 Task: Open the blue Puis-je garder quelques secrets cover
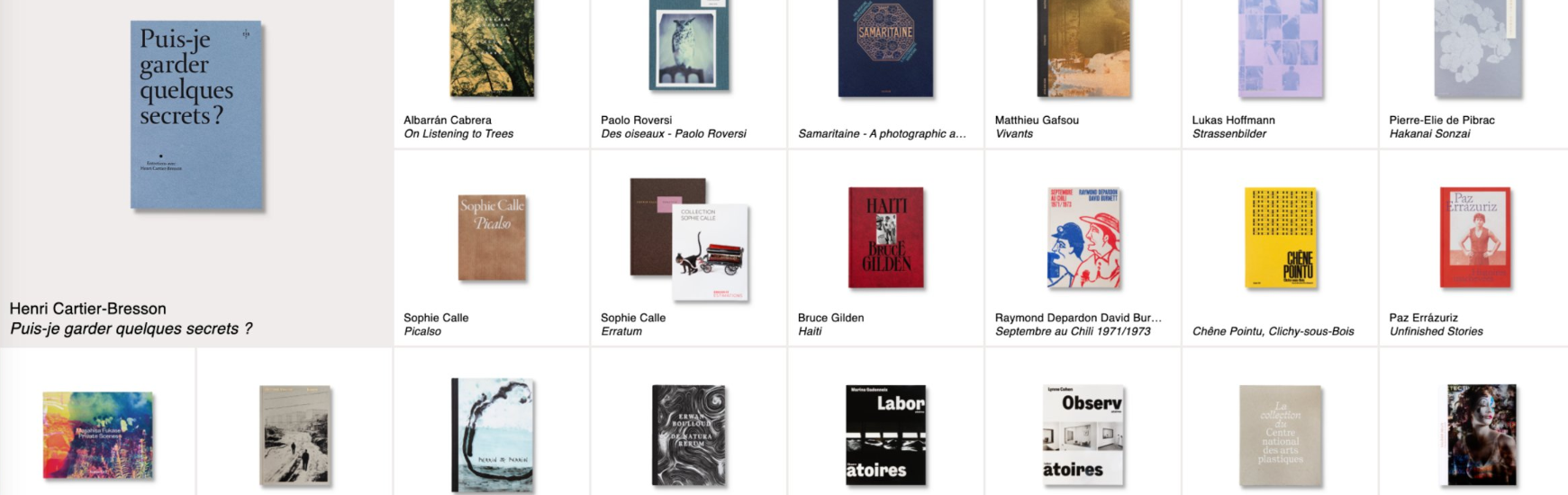(196, 114)
